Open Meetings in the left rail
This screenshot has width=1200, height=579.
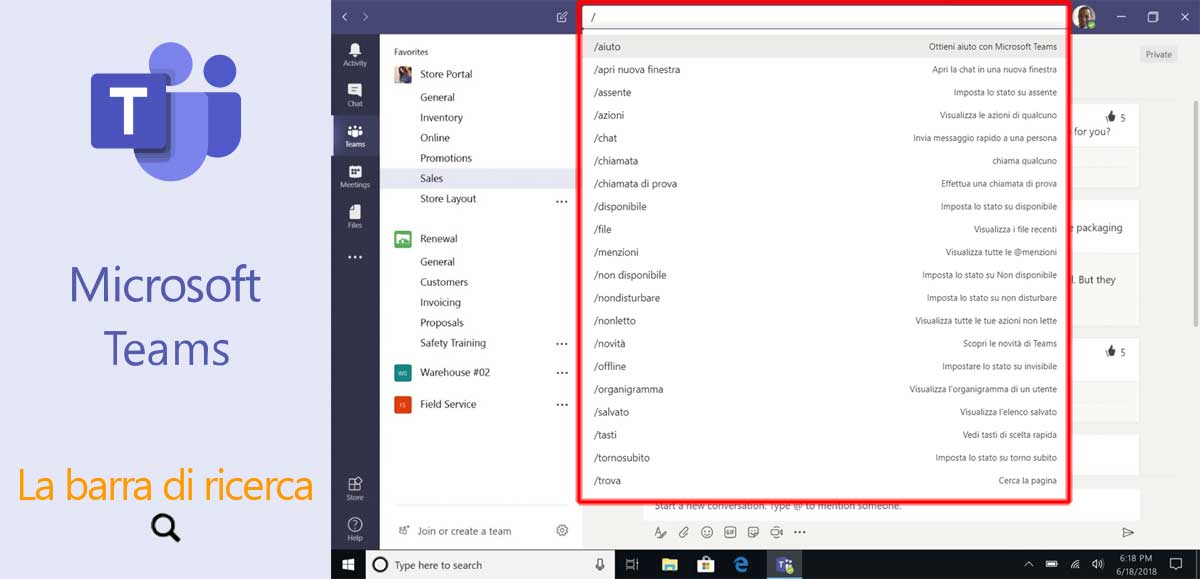click(355, 177)
